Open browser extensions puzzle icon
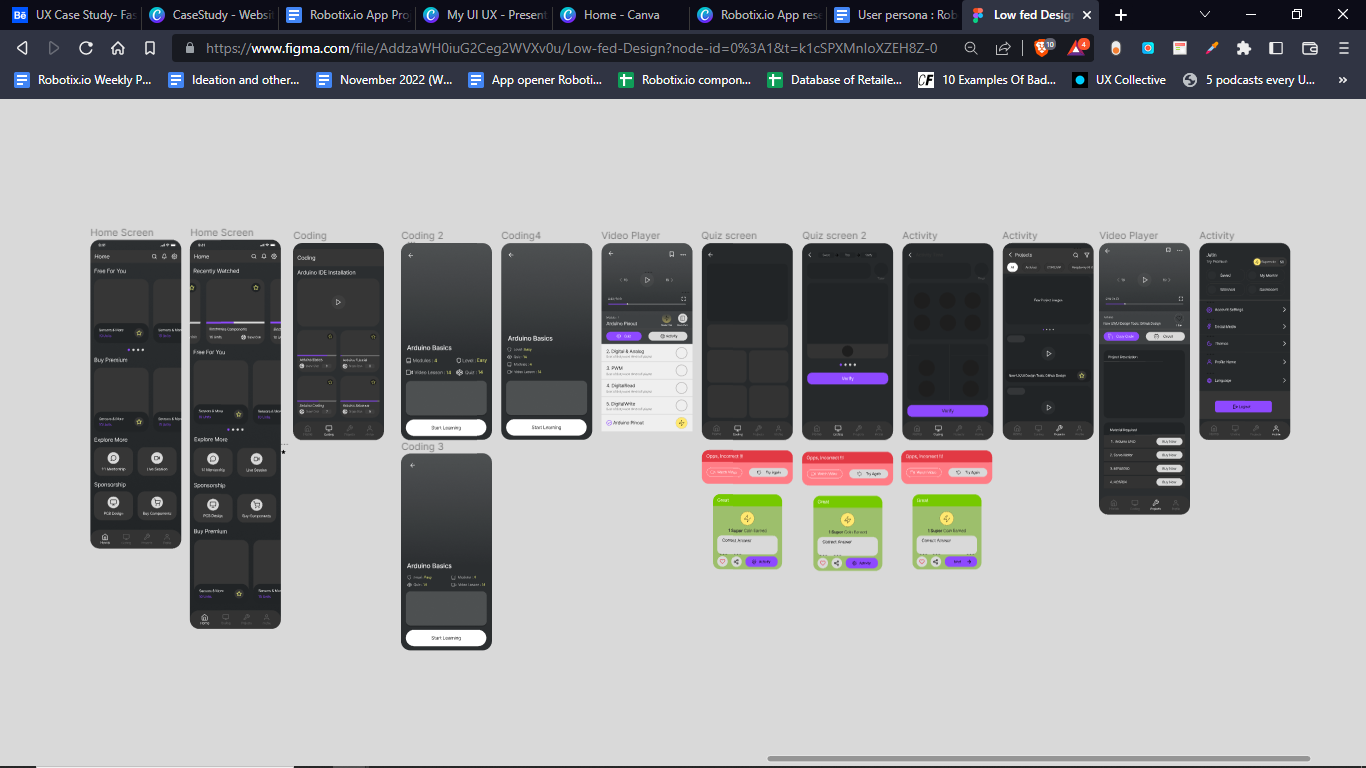1366x768 pixels. tap(1243, 48)
